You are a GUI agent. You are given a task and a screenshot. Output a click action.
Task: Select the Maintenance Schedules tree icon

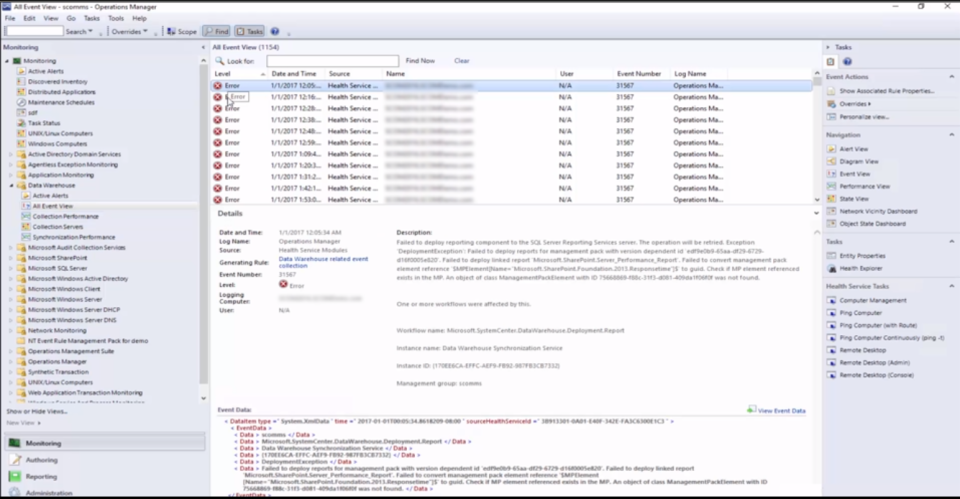[x=21, y=102]
